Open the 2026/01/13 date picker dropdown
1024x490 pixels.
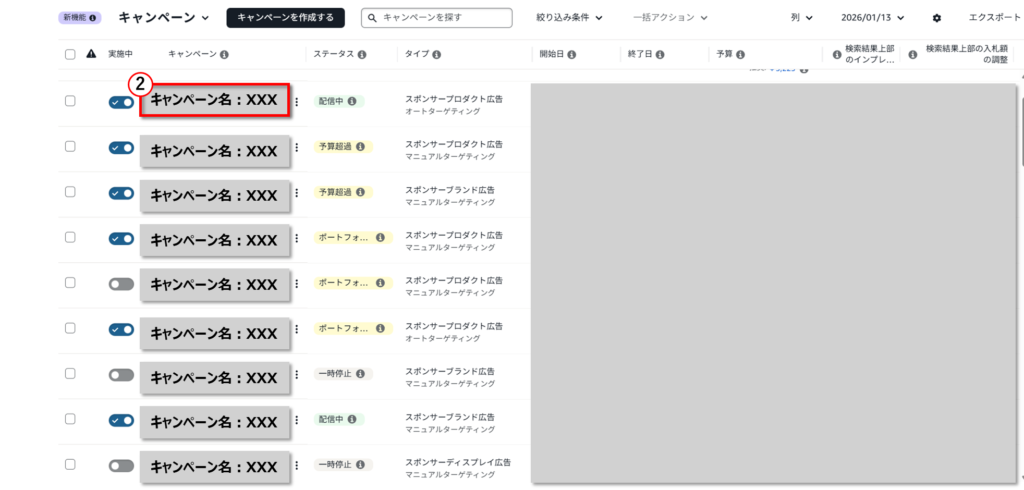click(x=873, y=18)
